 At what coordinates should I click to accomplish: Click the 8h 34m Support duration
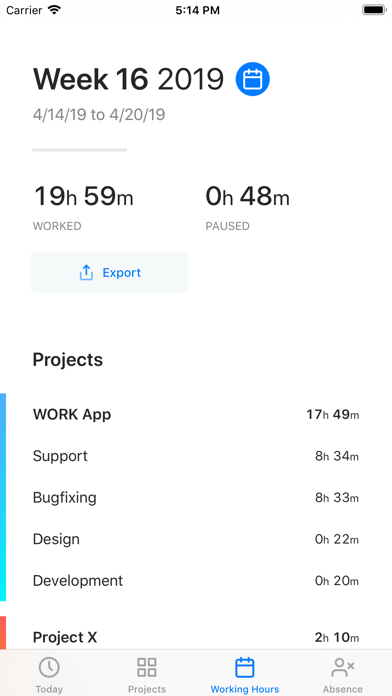click(337, 456)
